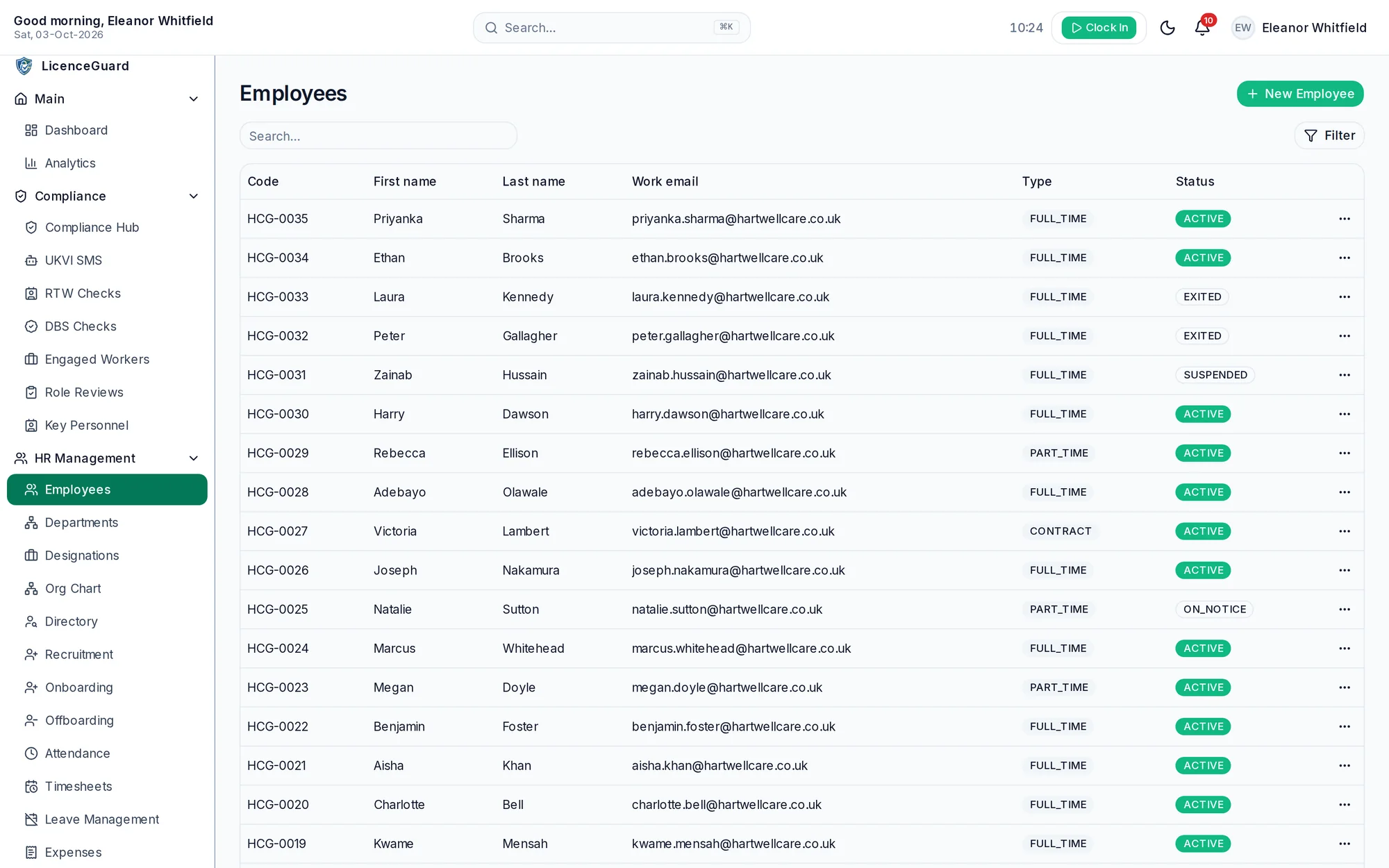The height and width of the screenshot is (868, 1389).
Task: Go to Compliance Hub
Action: 107,228
